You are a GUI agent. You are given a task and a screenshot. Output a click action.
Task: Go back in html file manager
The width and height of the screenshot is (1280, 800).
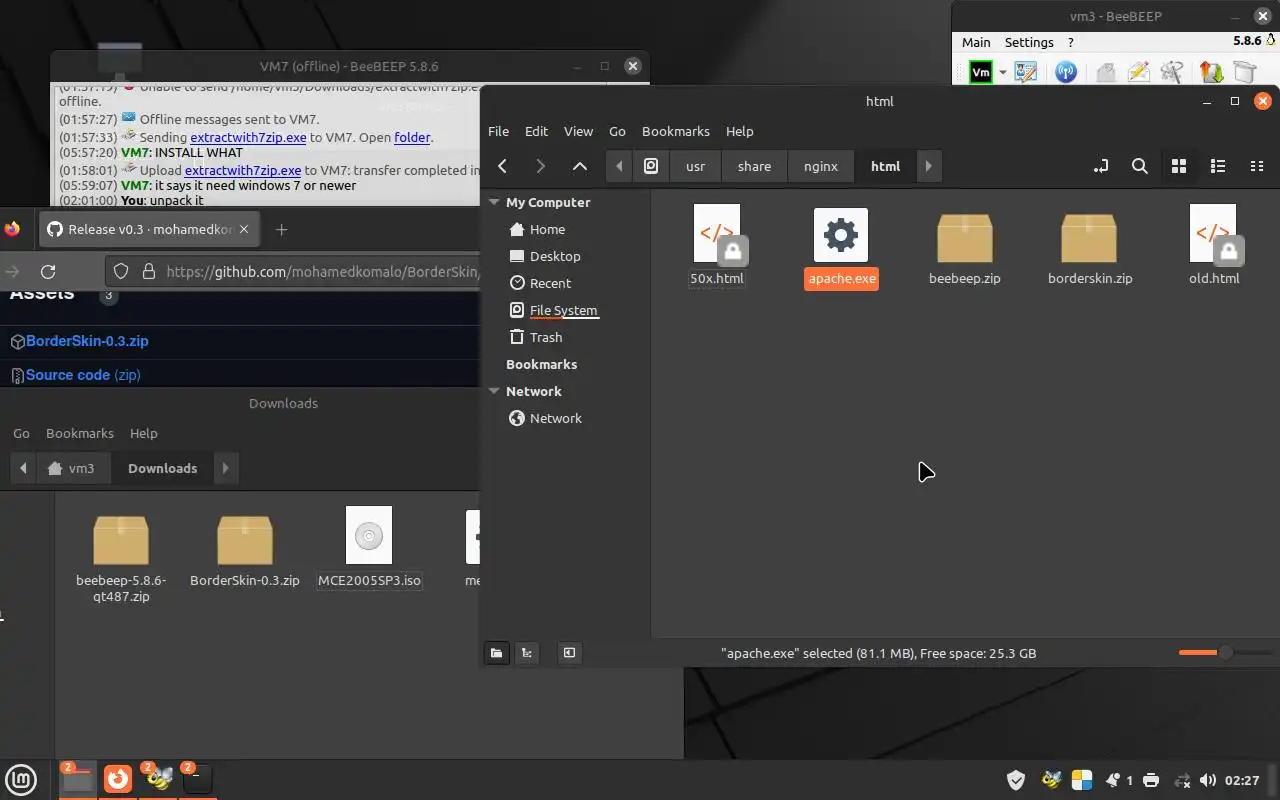tap(502, 166)
